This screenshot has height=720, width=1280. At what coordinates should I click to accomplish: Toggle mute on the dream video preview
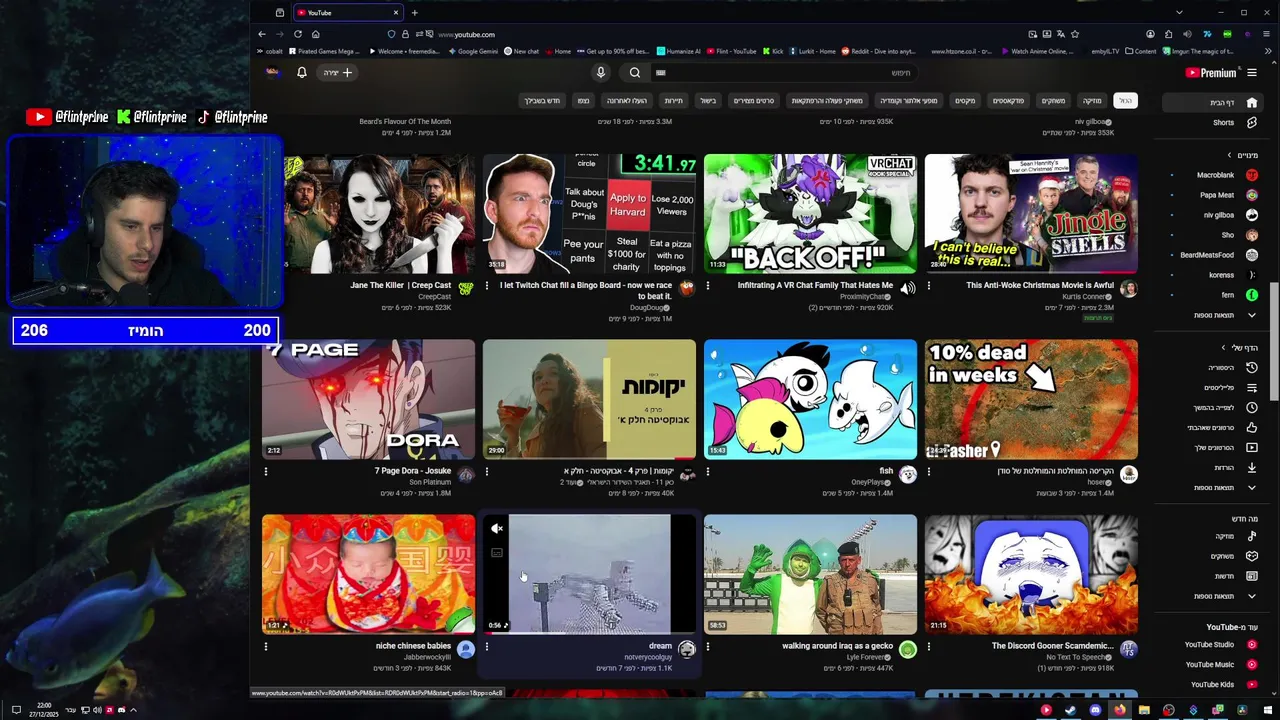point(497,529)
